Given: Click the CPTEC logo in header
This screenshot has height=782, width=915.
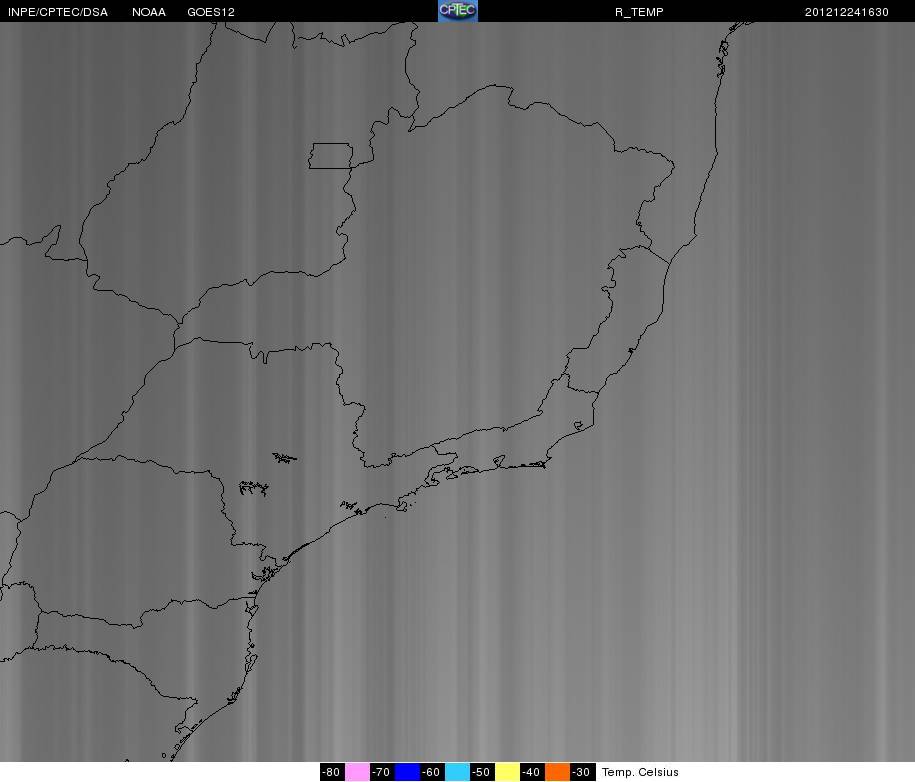Looking at the screenshot, I should click(458, 11).
